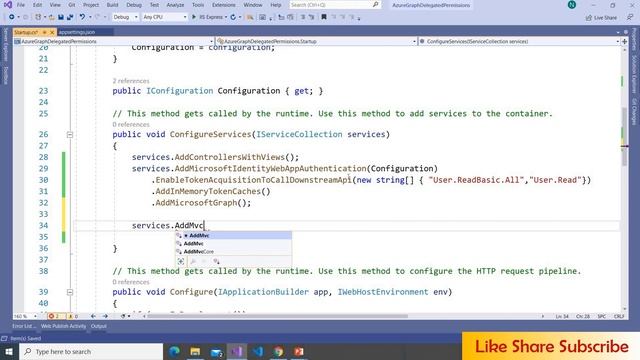
Task: Open the Build menu
Action: [112, 5]
